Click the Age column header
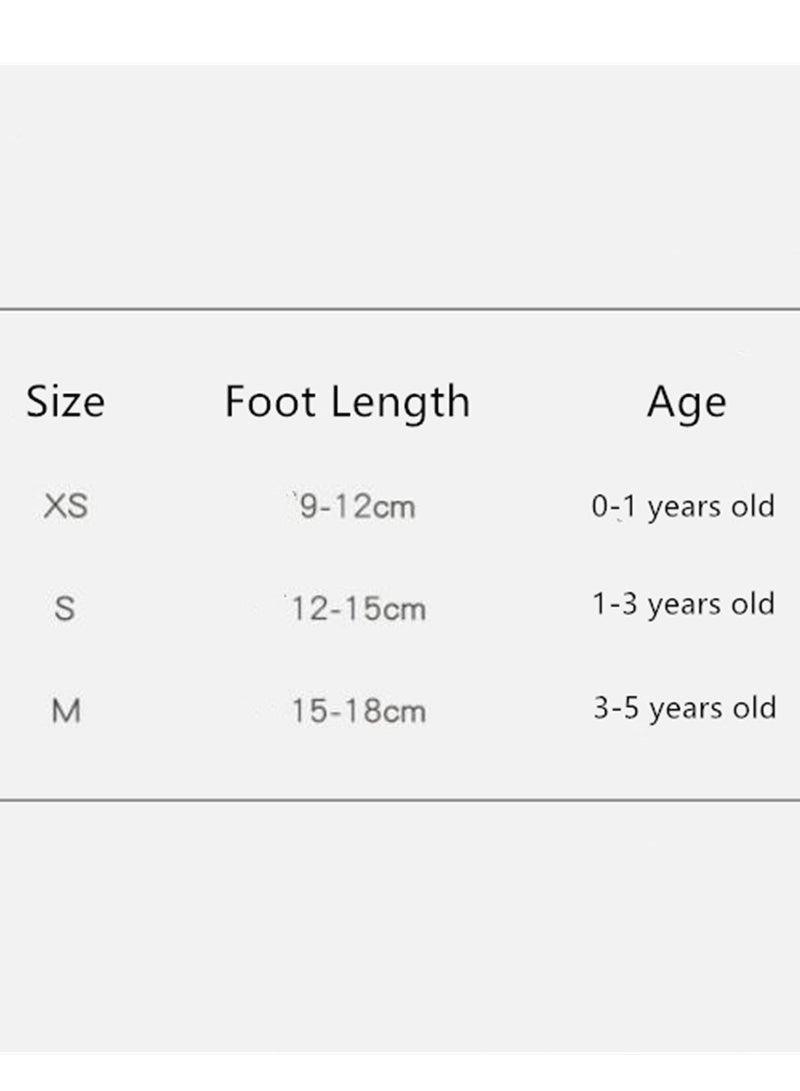This screenshot has width=800, height=1091. [686, 402]
